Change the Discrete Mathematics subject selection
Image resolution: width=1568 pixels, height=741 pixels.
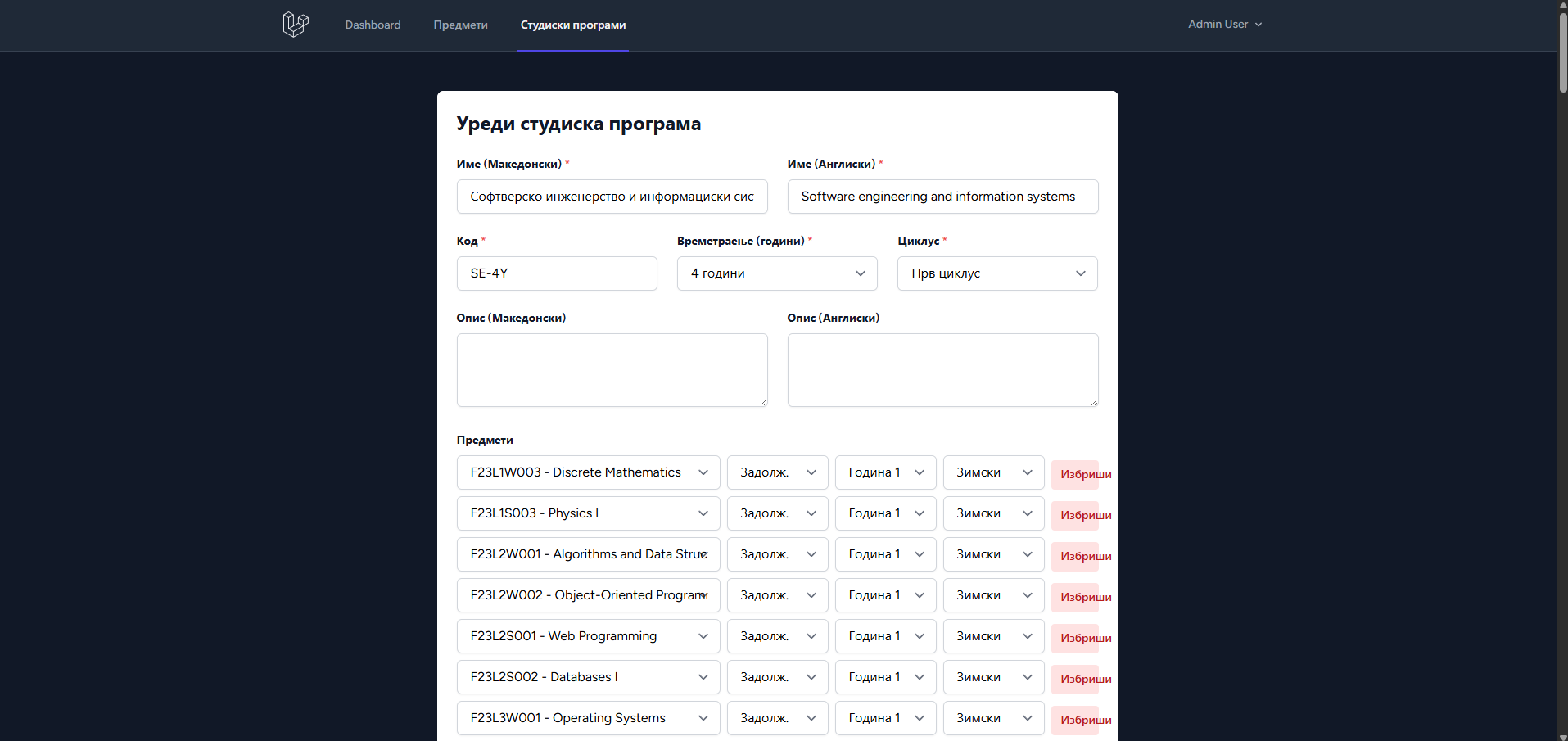tap(588, 472)
